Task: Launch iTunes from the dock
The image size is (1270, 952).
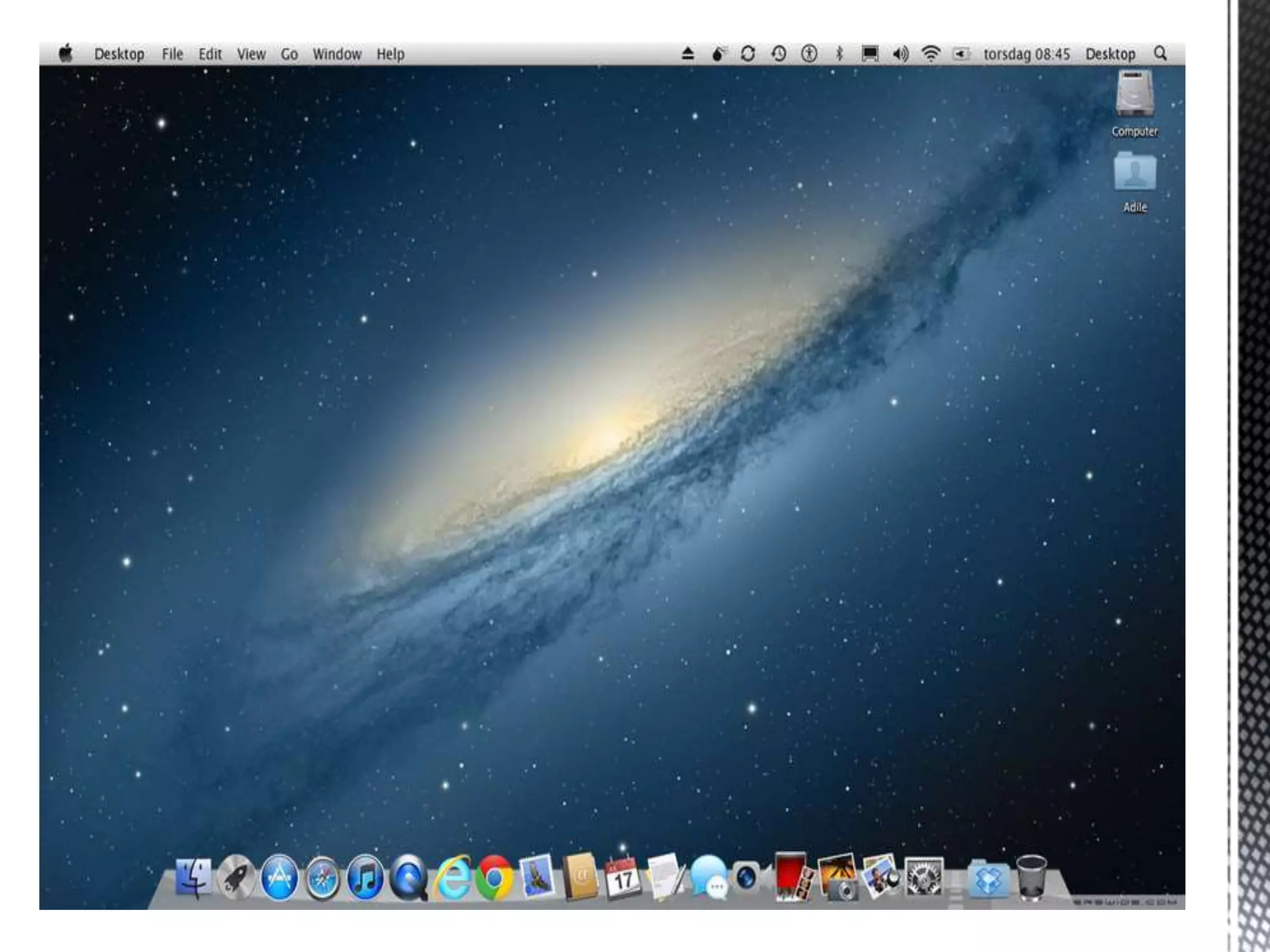Action: point(365,879)
